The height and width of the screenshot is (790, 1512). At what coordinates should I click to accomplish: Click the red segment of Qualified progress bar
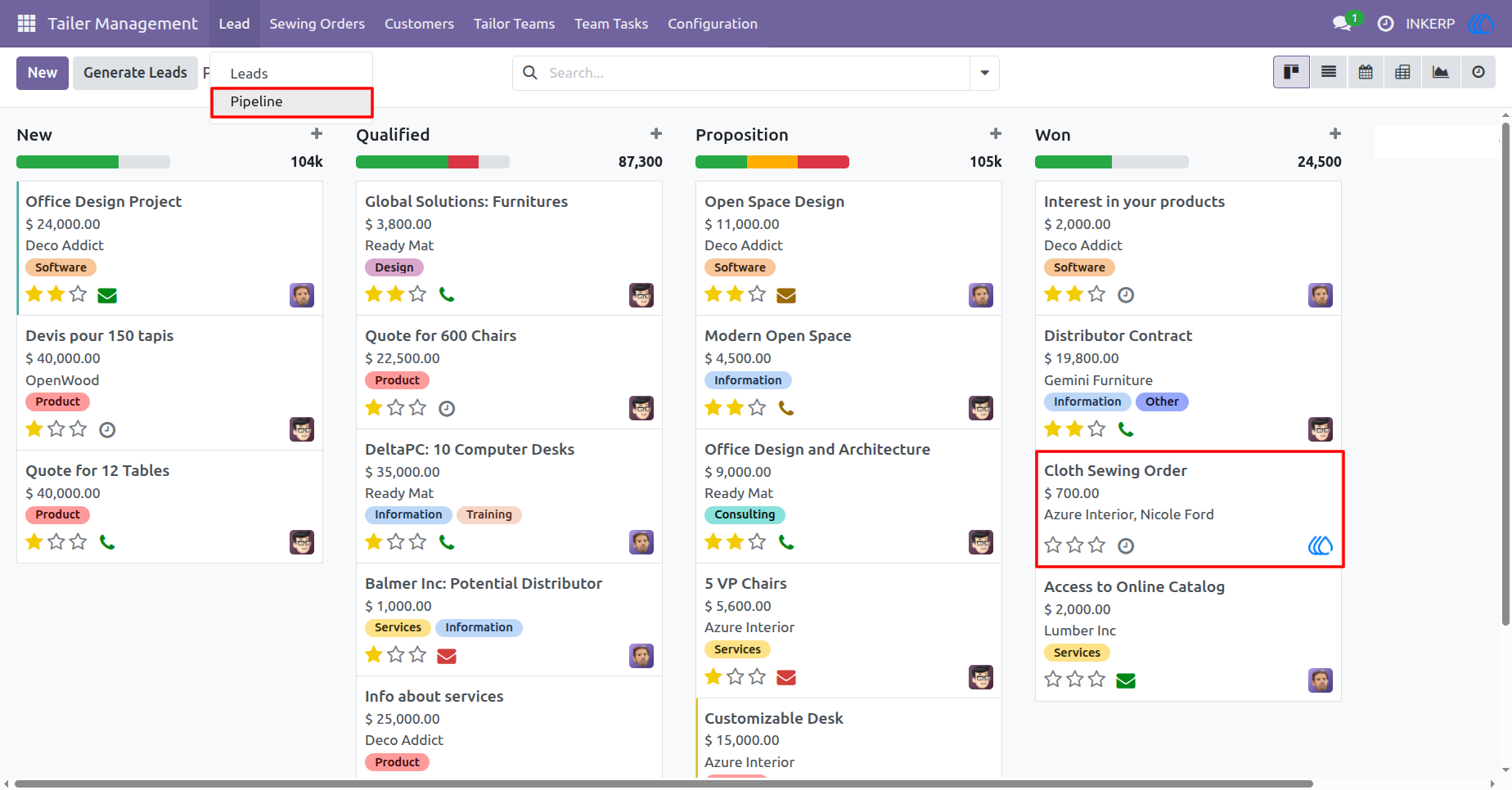(463, 162)
